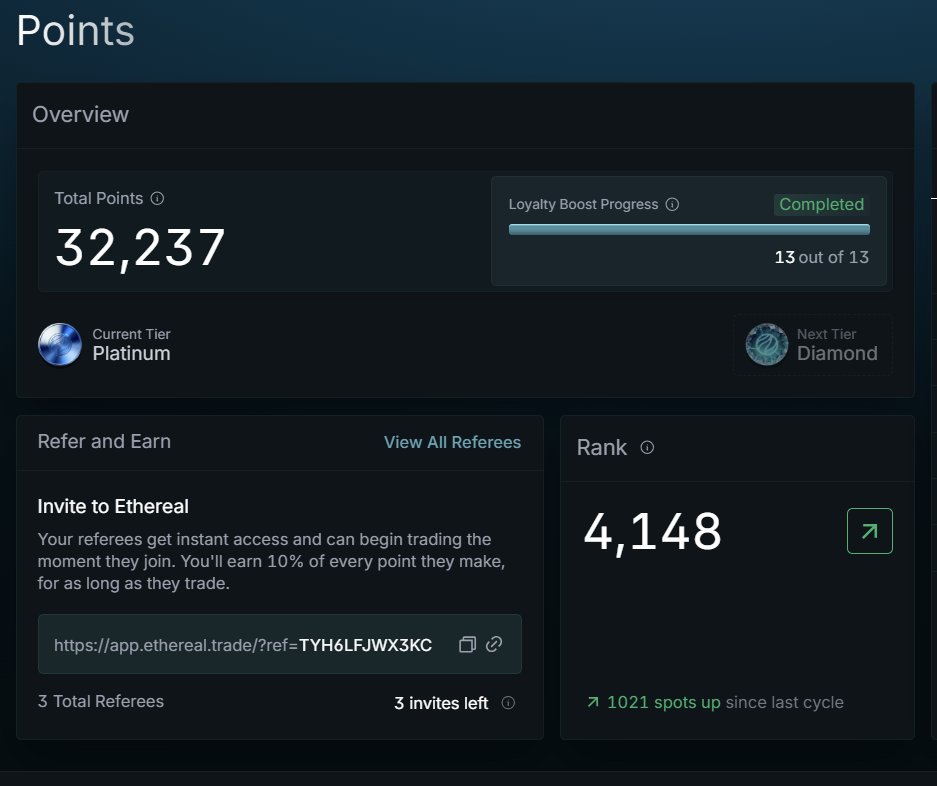Click the Current Tier Platinum label
937x786 pixels.
click(131, 344)
